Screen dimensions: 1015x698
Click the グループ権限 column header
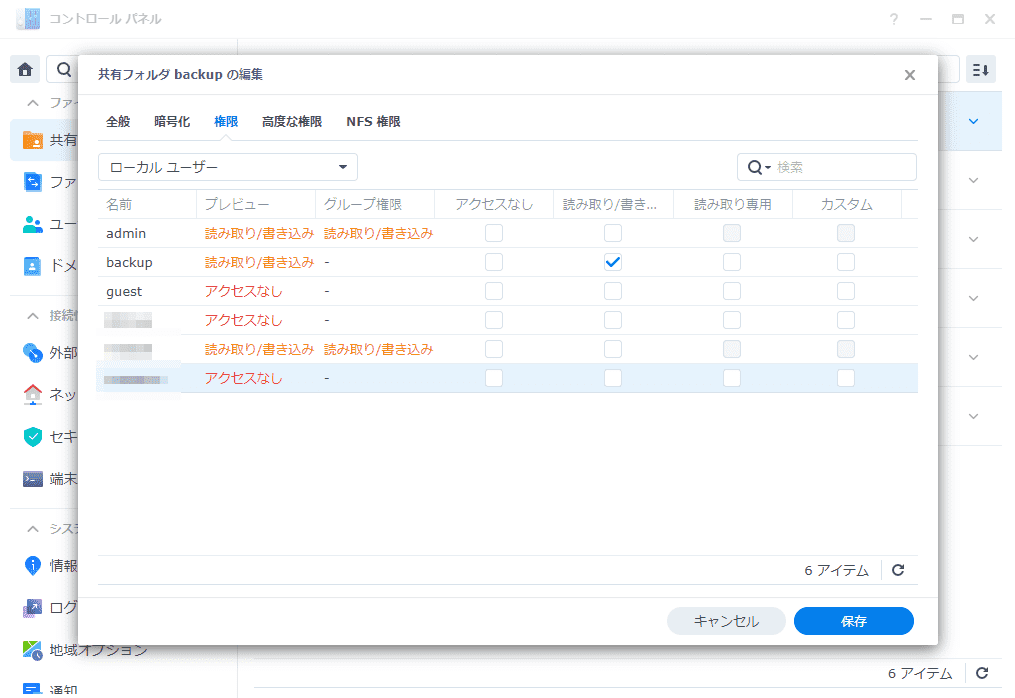pyautogui.click(x=375, y=205)
